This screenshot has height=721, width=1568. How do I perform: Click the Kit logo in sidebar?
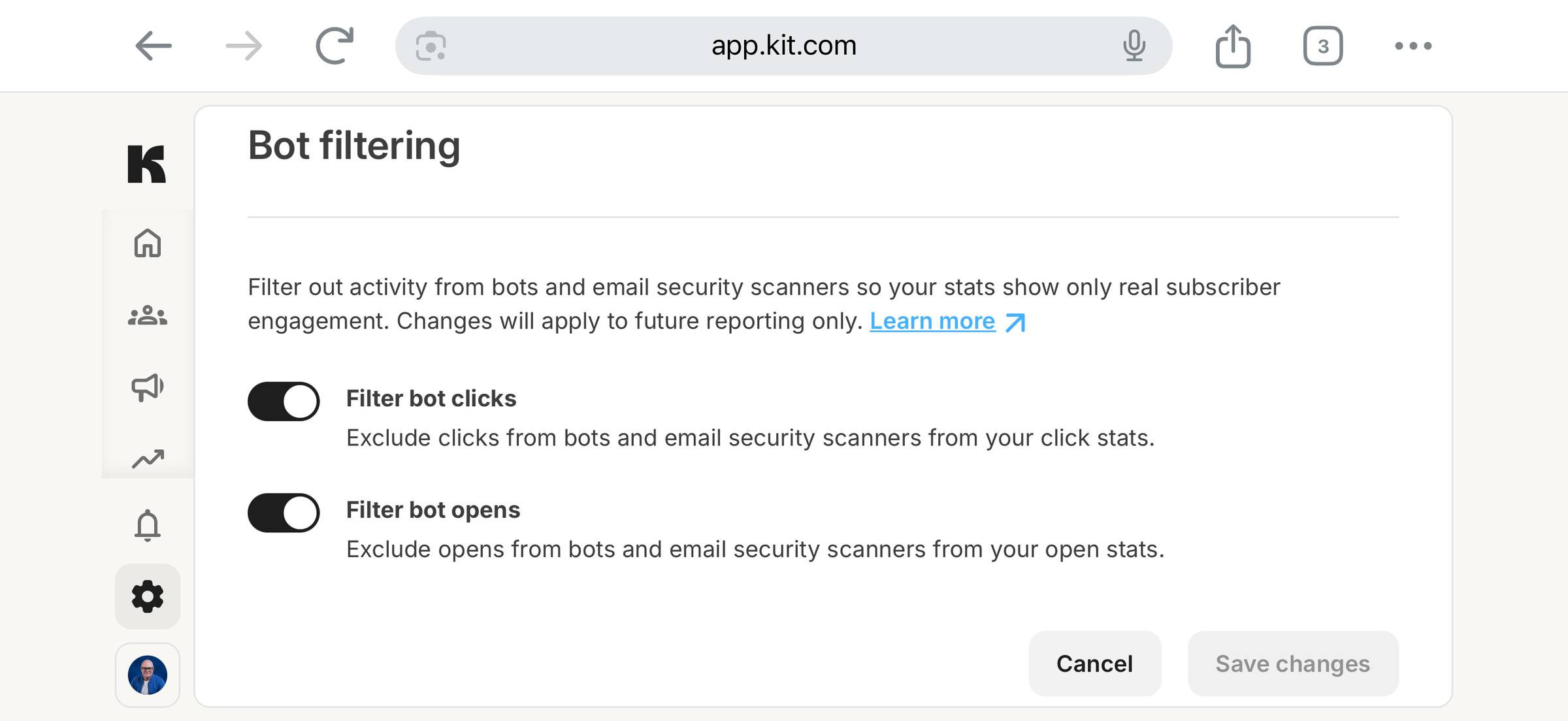tap(147, 164)
